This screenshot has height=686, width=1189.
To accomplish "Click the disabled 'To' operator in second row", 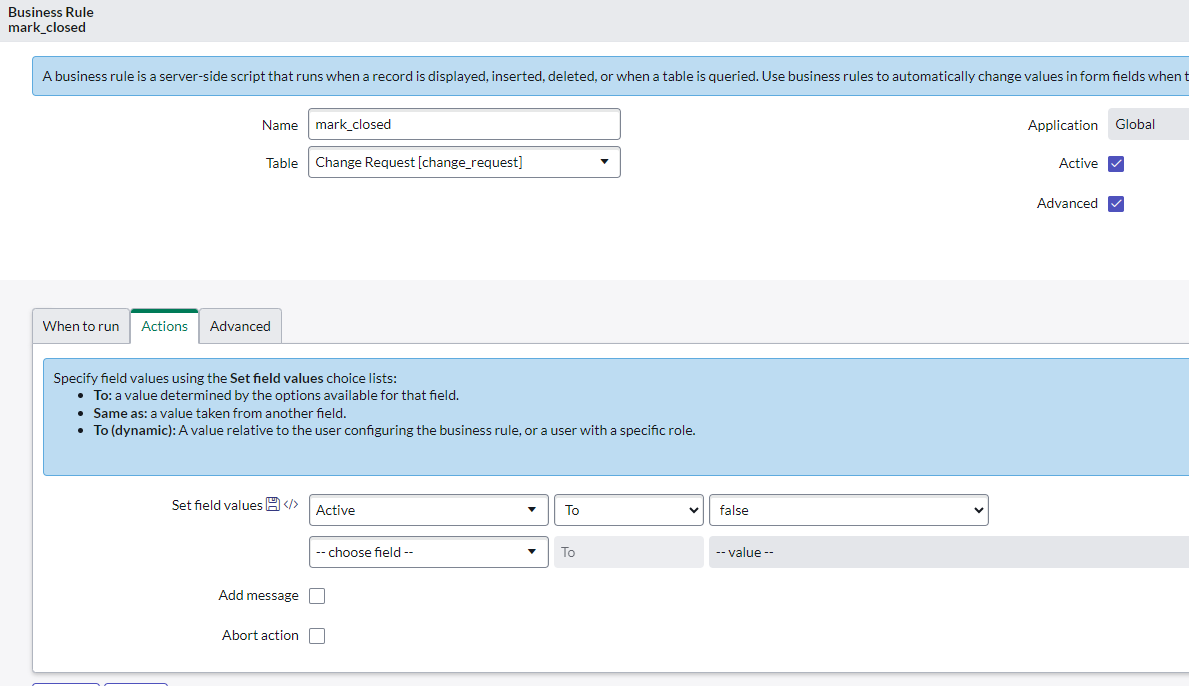I will [x=628, y=552].
